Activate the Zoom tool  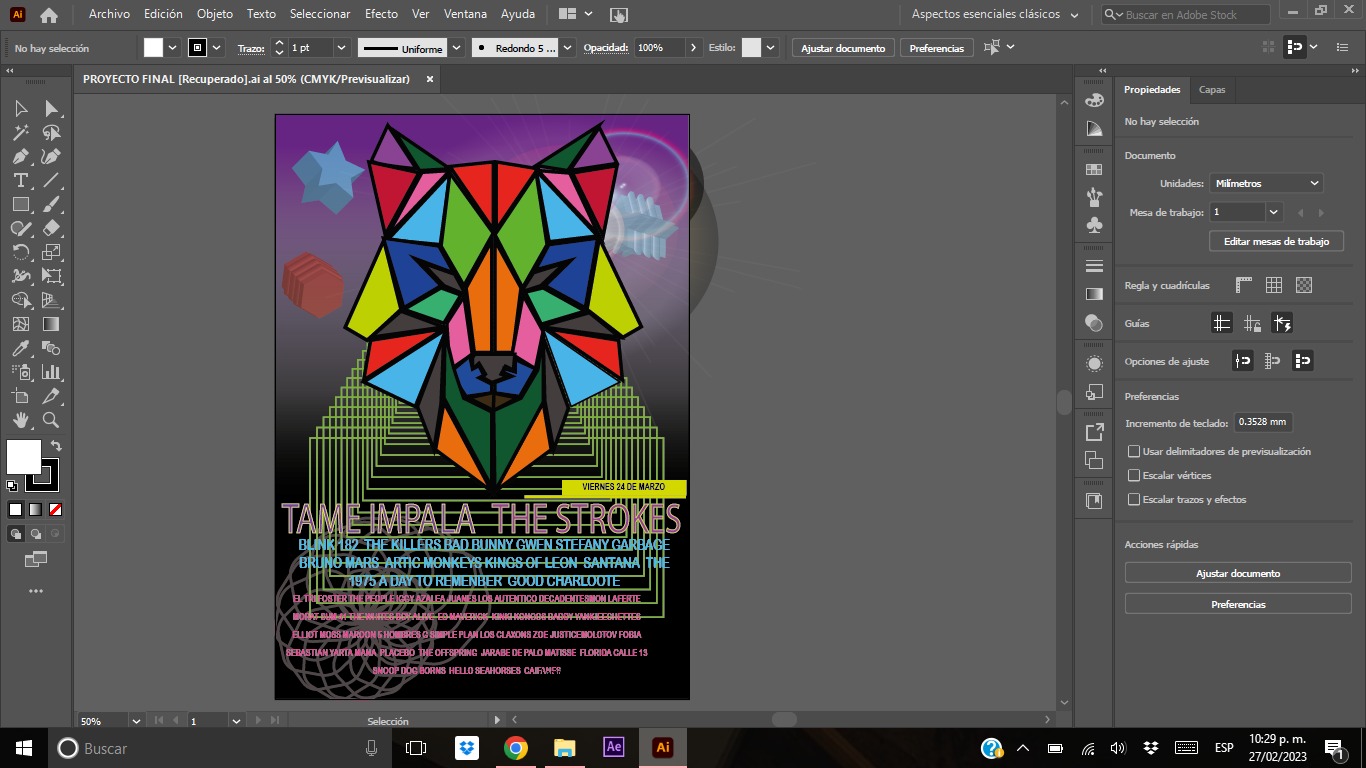point(51,420)
